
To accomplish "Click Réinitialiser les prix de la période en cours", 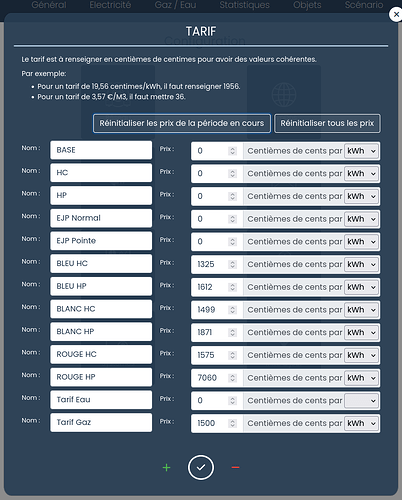I will pyautogui.click(x=182, y=123).
